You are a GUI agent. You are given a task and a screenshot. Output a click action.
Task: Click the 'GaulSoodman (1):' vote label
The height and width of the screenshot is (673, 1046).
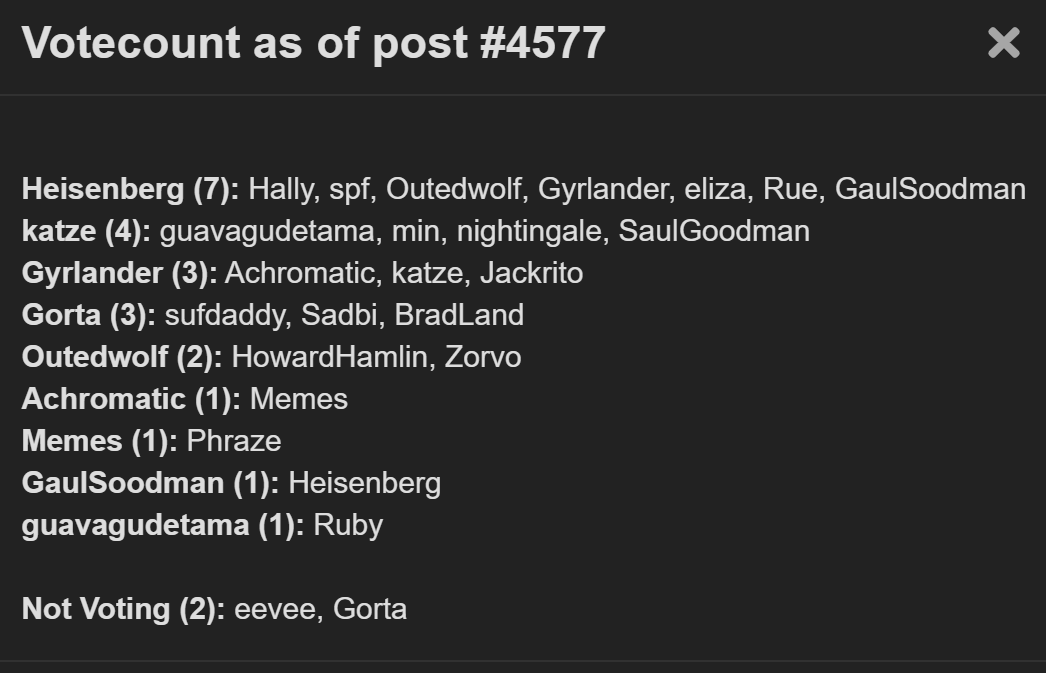click(151, 484)
